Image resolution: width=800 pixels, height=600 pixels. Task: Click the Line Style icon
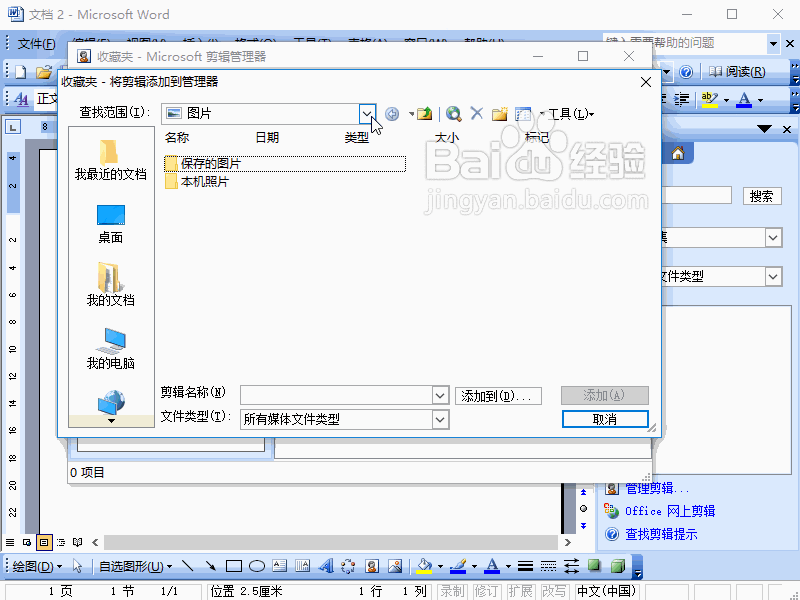pos(525,566)
